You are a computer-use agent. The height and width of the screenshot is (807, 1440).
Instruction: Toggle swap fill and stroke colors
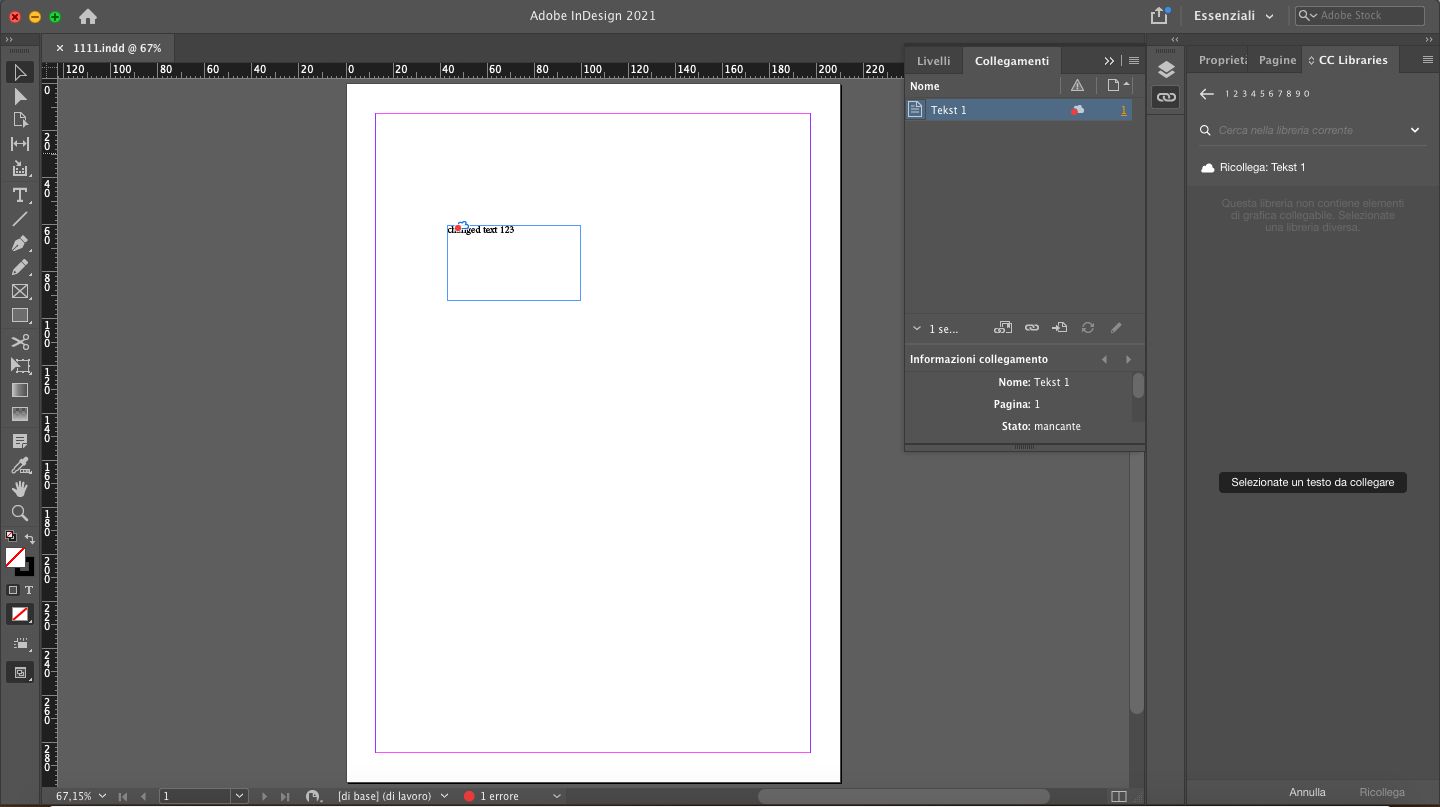coord(30,538)
